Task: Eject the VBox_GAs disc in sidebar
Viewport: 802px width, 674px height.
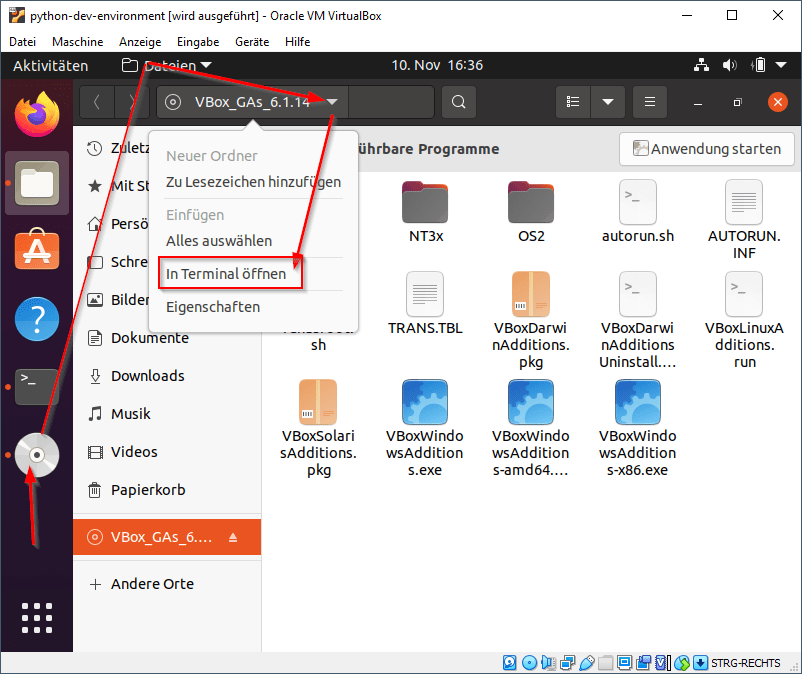Action: point(233,537)
